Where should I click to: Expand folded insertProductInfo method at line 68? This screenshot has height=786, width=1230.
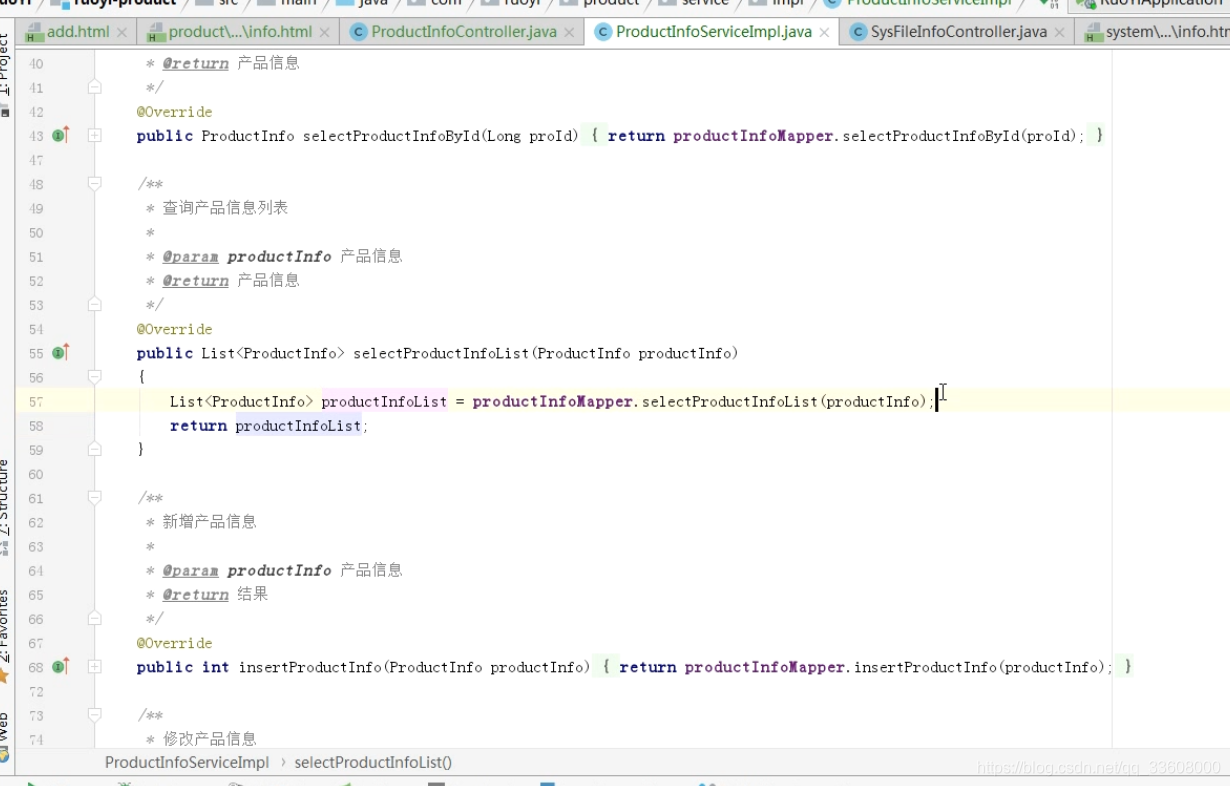[x=94, y=666]
